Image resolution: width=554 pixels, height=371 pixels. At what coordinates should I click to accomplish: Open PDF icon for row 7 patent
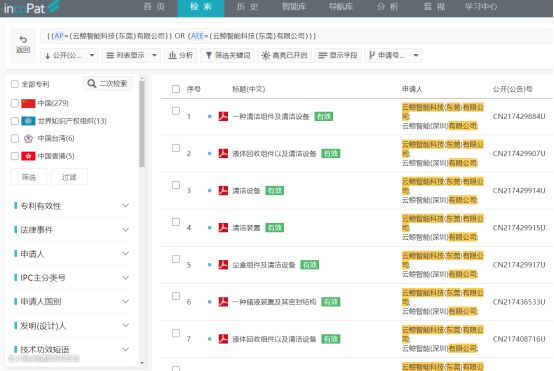coord(223,339)
